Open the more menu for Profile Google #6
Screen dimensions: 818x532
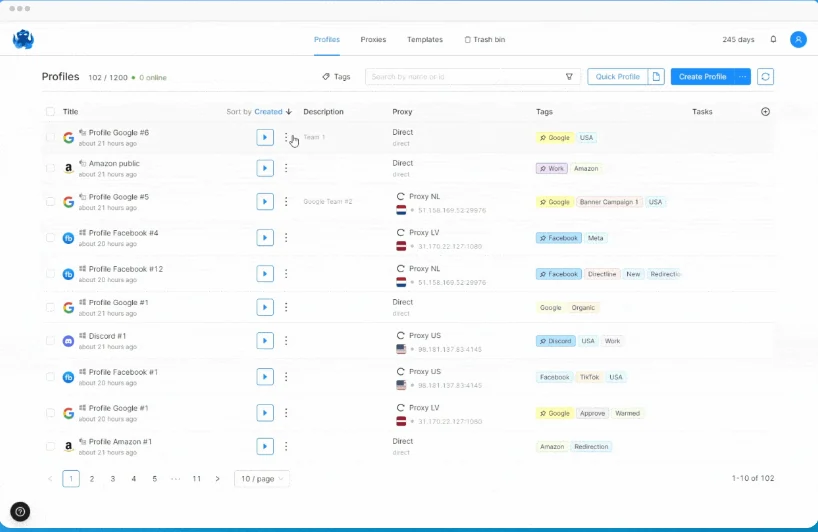pyautogui.click(x=286, y=137)
